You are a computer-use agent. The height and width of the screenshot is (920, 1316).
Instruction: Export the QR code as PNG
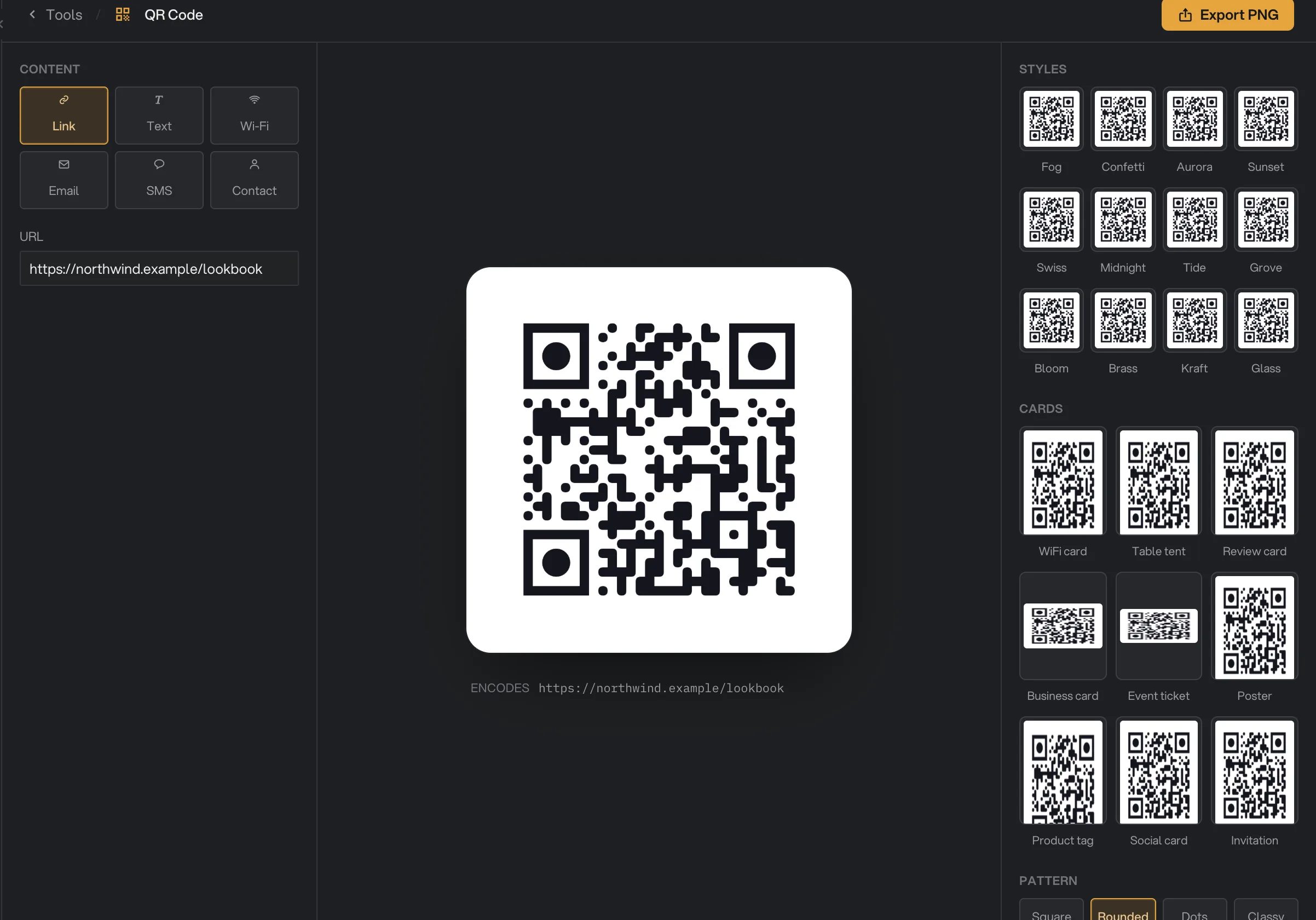(x=1227, y=15)
